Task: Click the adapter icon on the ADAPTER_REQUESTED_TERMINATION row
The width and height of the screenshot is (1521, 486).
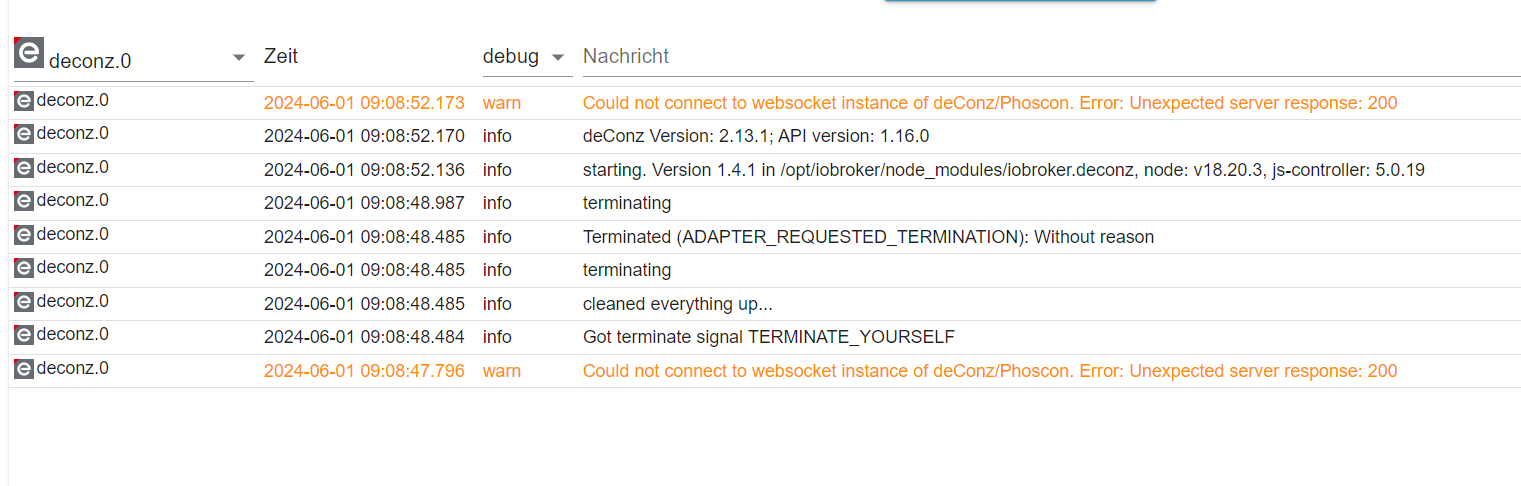Action: [x=24, y=234]
